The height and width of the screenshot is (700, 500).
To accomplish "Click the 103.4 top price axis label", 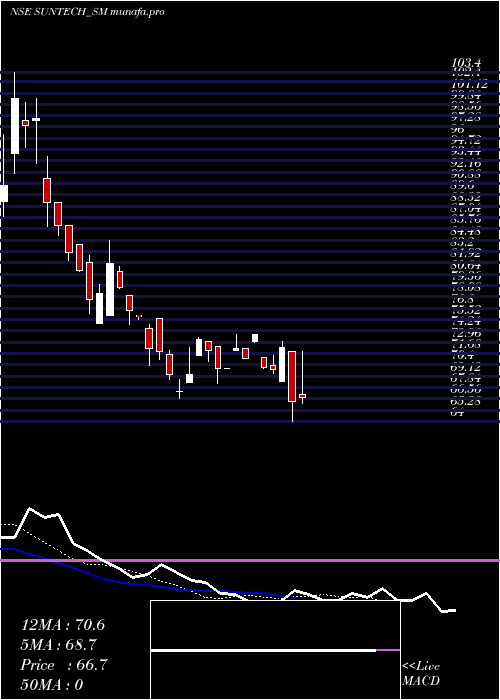I will (466, 65).
